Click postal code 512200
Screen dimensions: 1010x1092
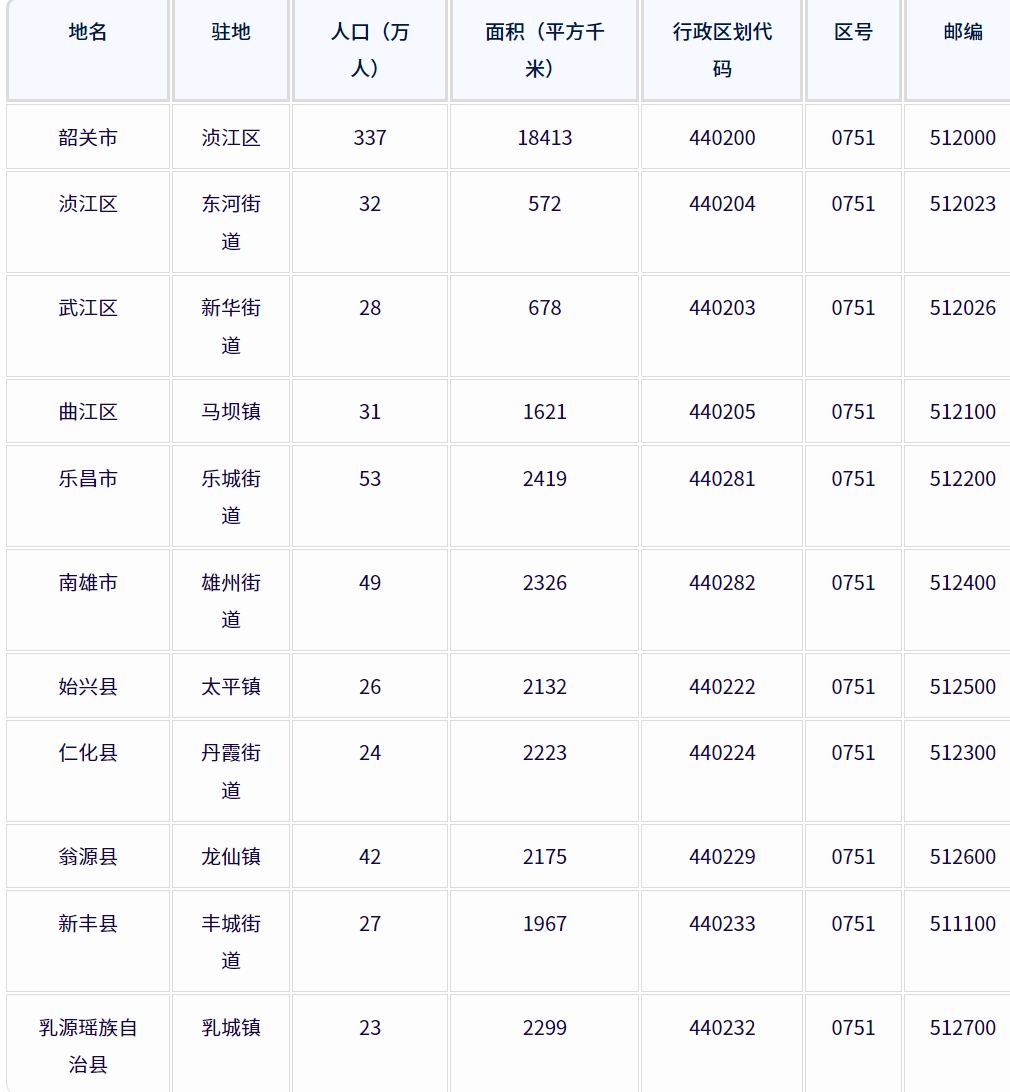[x=963, y=478]
